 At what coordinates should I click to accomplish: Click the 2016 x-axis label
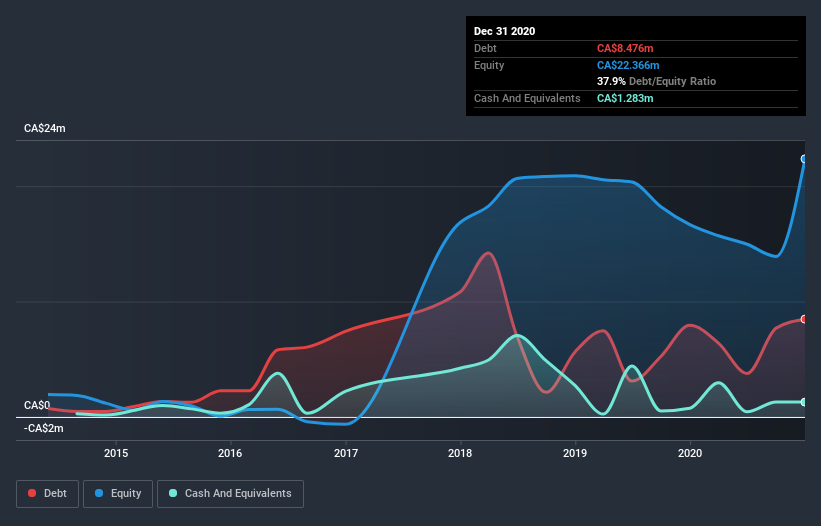(230, 453)
